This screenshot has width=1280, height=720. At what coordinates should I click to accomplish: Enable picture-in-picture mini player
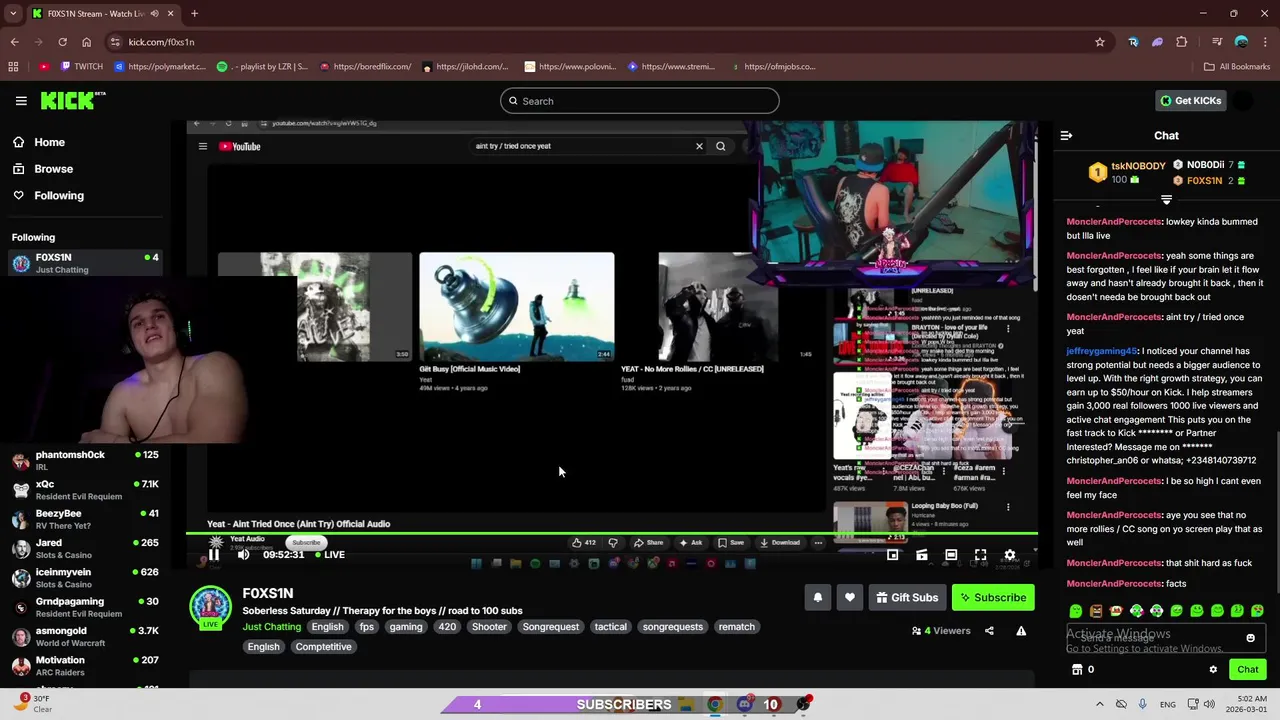point(893,555)
